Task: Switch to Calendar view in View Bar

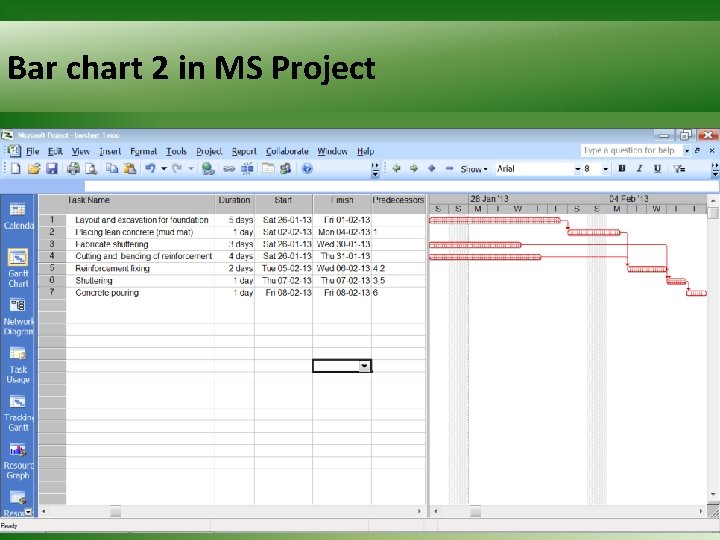Action: point(18,216)
